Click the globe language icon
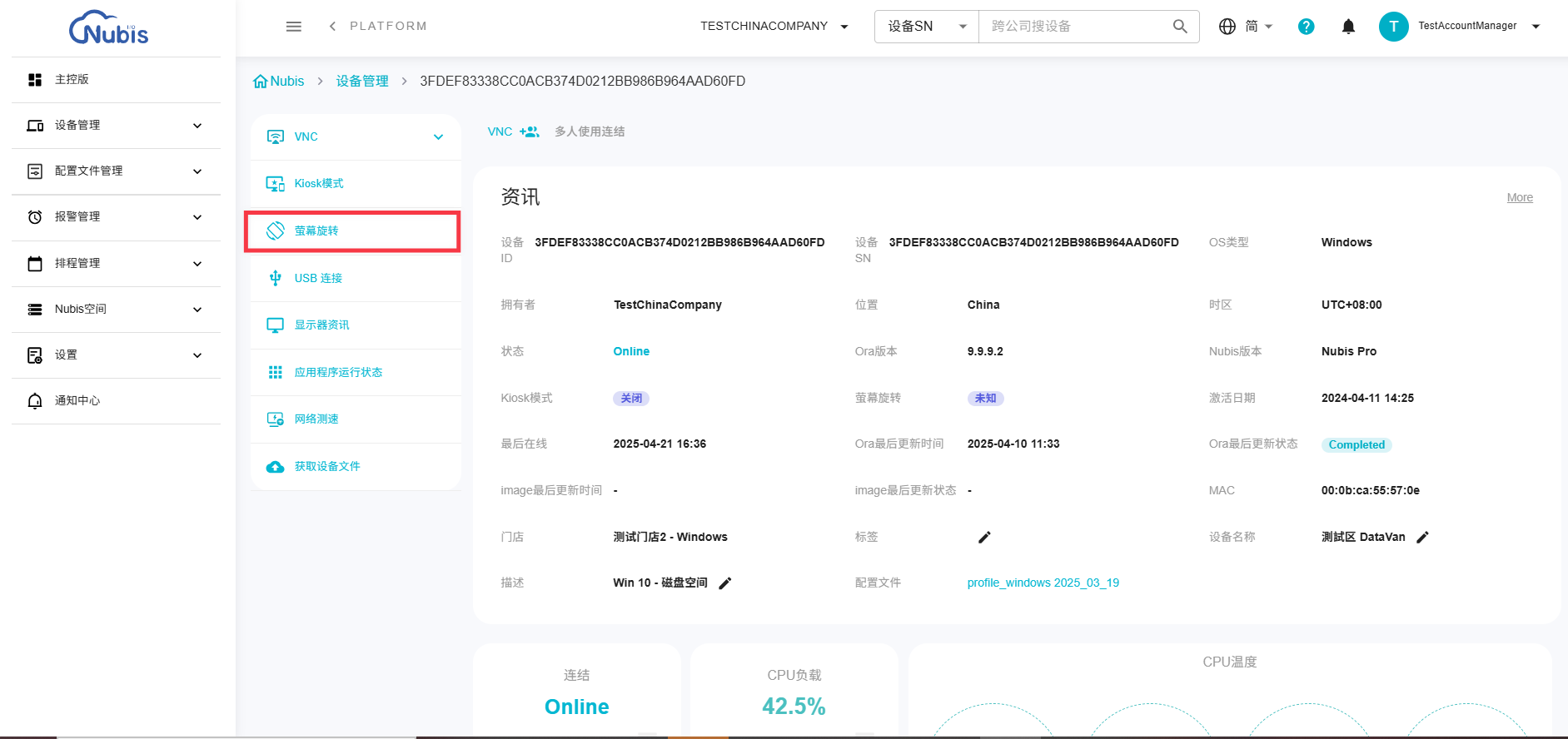1568x739 pixels. tap(1227, 27)
